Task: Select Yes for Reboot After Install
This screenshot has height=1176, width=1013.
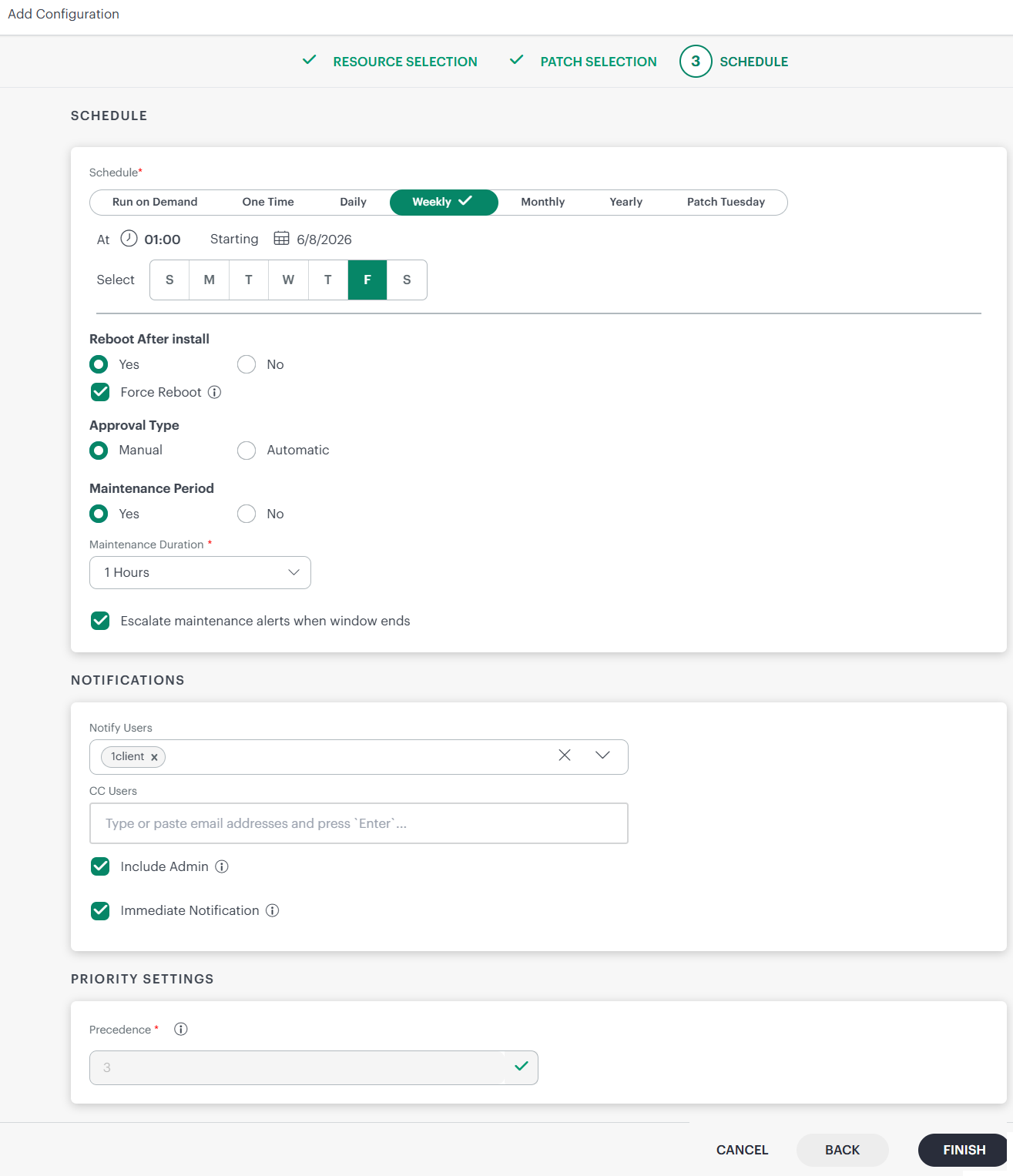Action: point(99,364)
